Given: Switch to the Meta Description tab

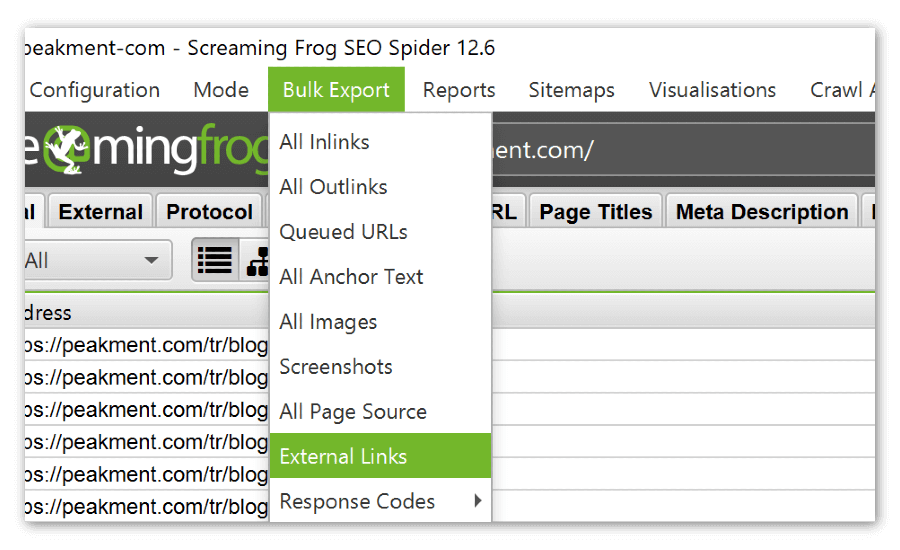Looking at the screenshot, I should pos(761,212).
